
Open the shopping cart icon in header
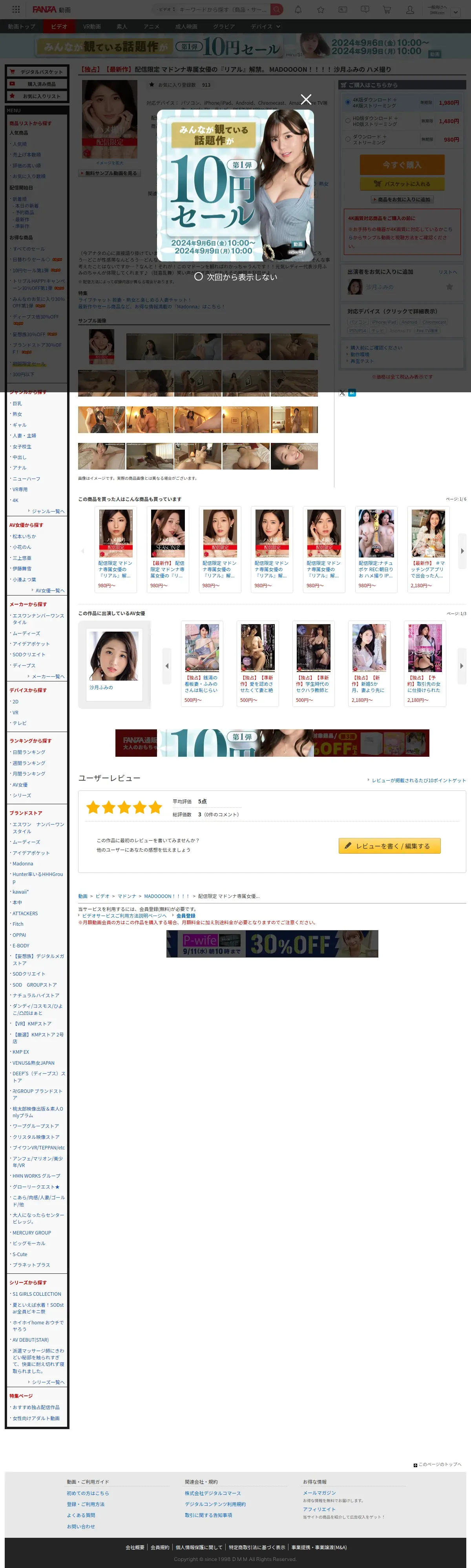tap(386, 9)
